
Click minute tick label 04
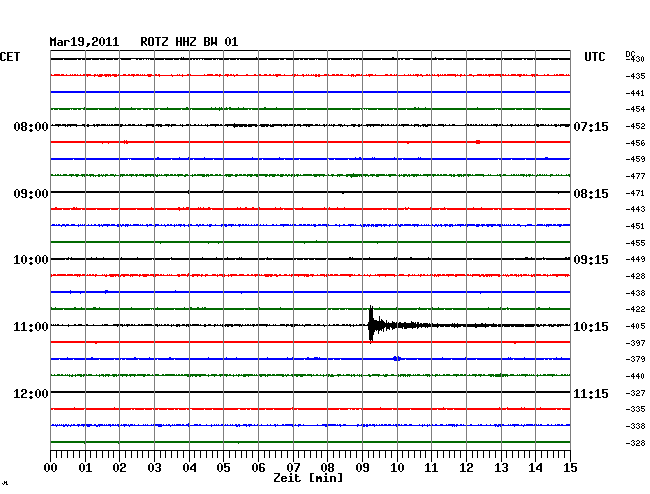pos(189,468)
